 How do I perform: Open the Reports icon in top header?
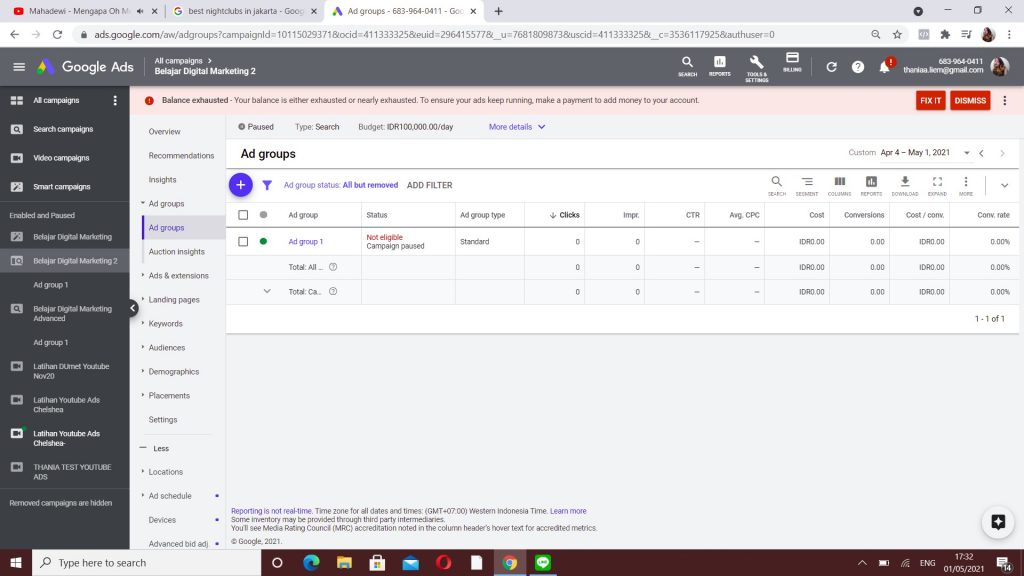719,66
